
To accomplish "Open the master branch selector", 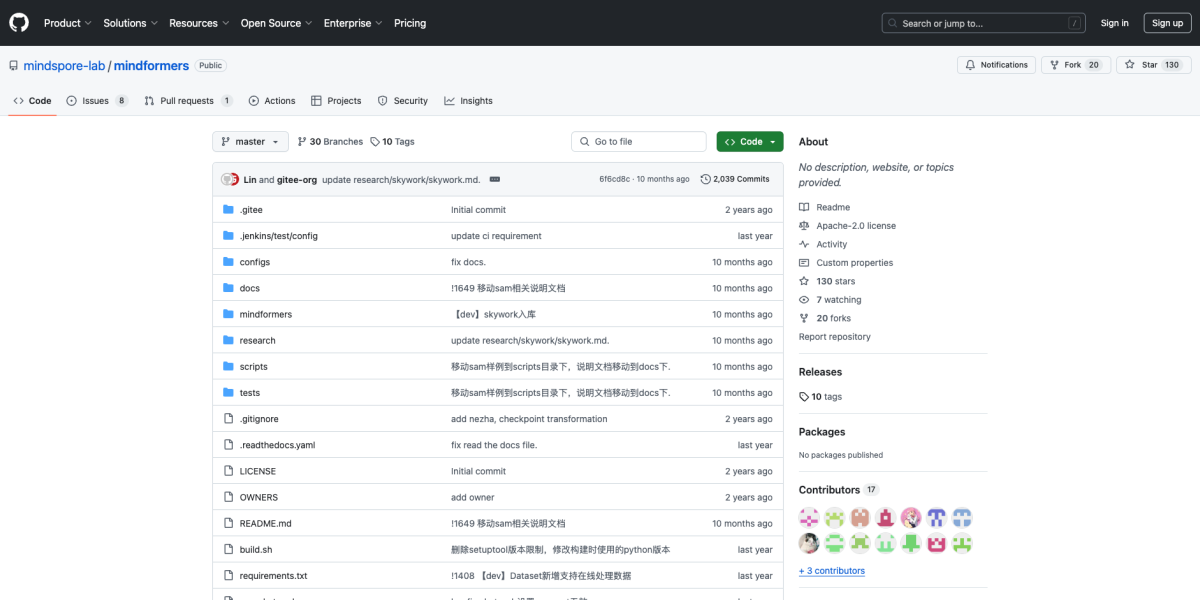I will point(250,141).
